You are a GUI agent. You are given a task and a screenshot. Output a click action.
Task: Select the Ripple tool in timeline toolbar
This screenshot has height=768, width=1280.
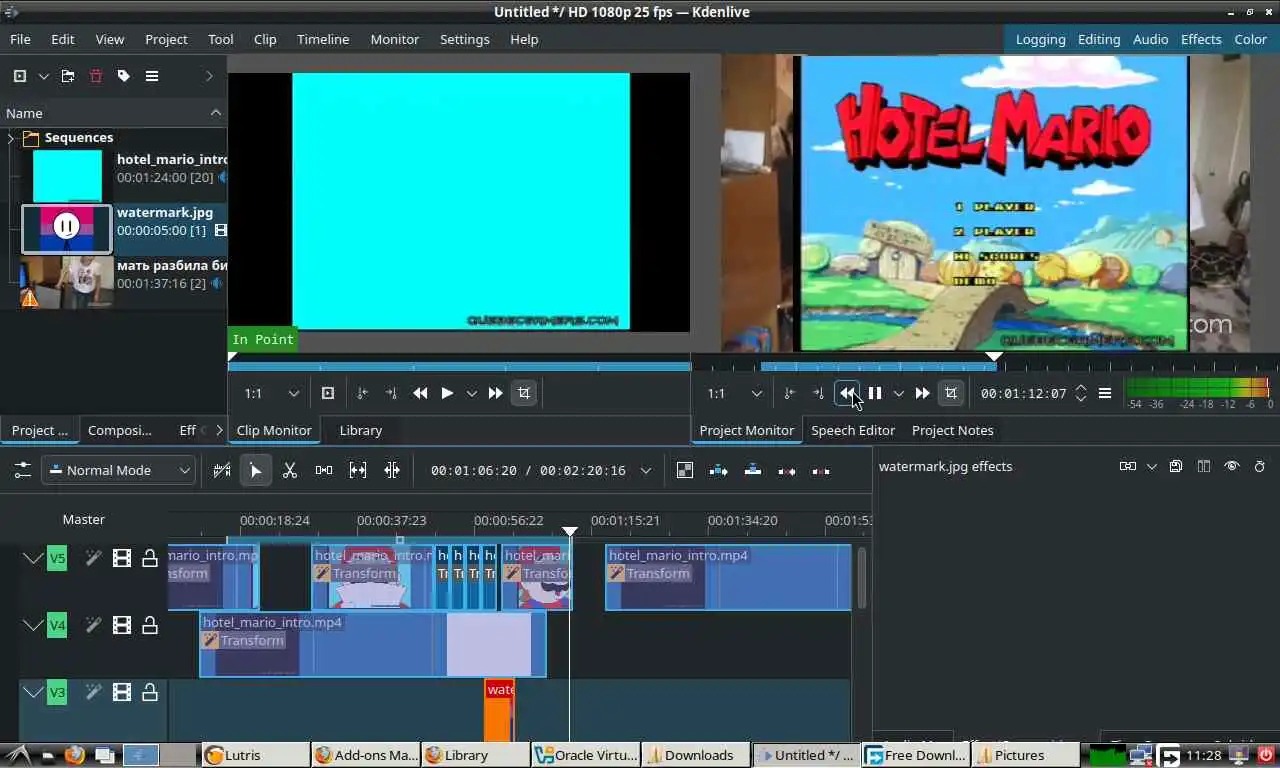click(392, 470)
